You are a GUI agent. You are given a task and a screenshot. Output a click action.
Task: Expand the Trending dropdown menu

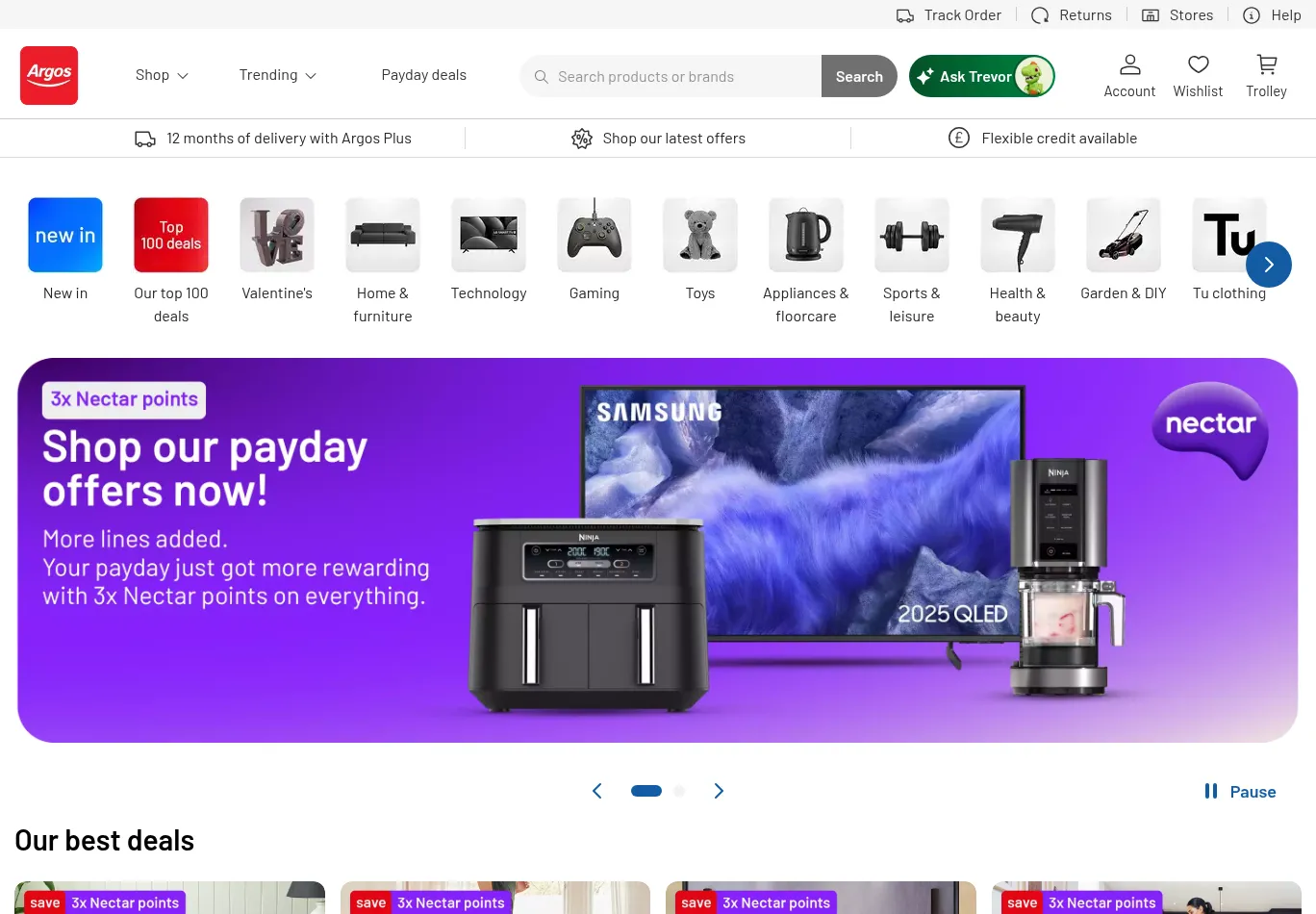point(278,75)
